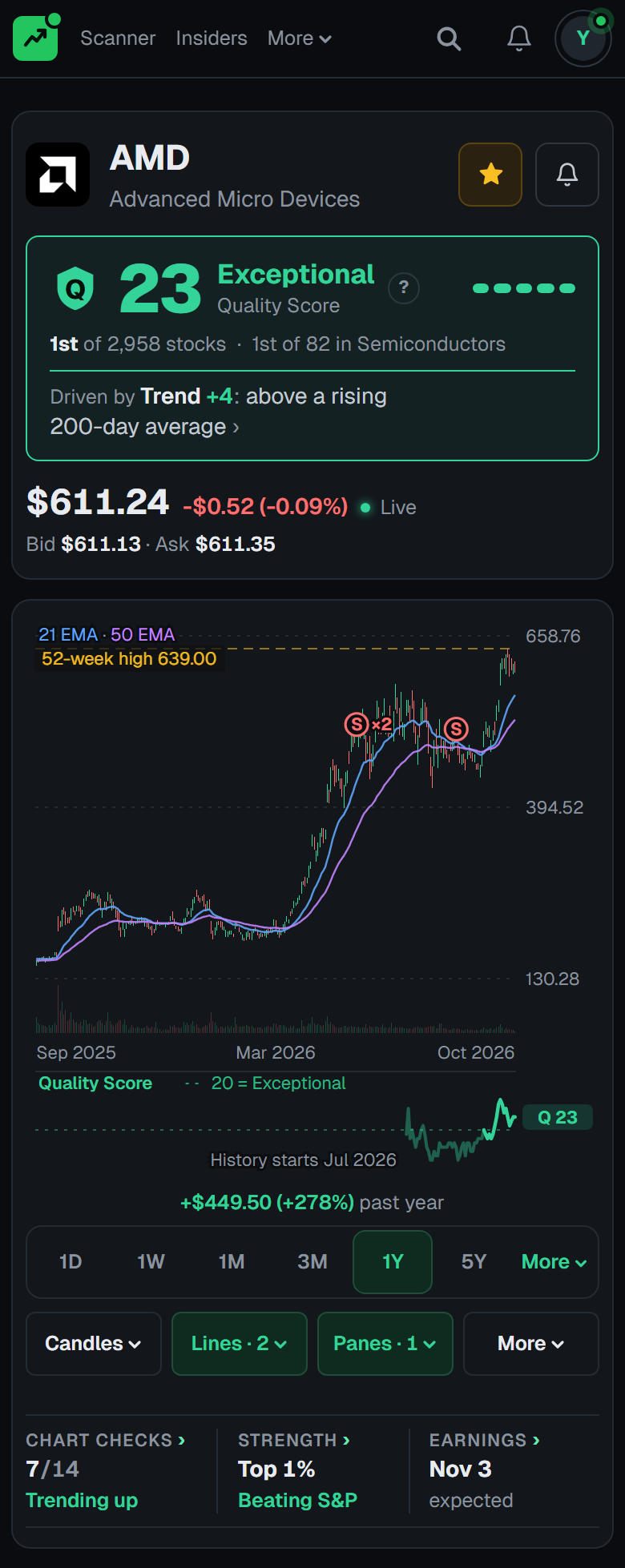Click the Beating S&P status

pyautogui.click(x=297, y=1500)
